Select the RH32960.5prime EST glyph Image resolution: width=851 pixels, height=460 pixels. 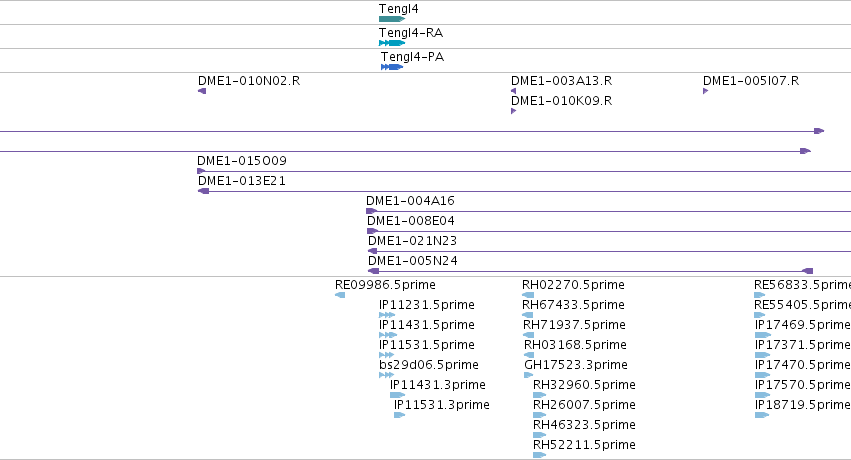pos(539,395)
